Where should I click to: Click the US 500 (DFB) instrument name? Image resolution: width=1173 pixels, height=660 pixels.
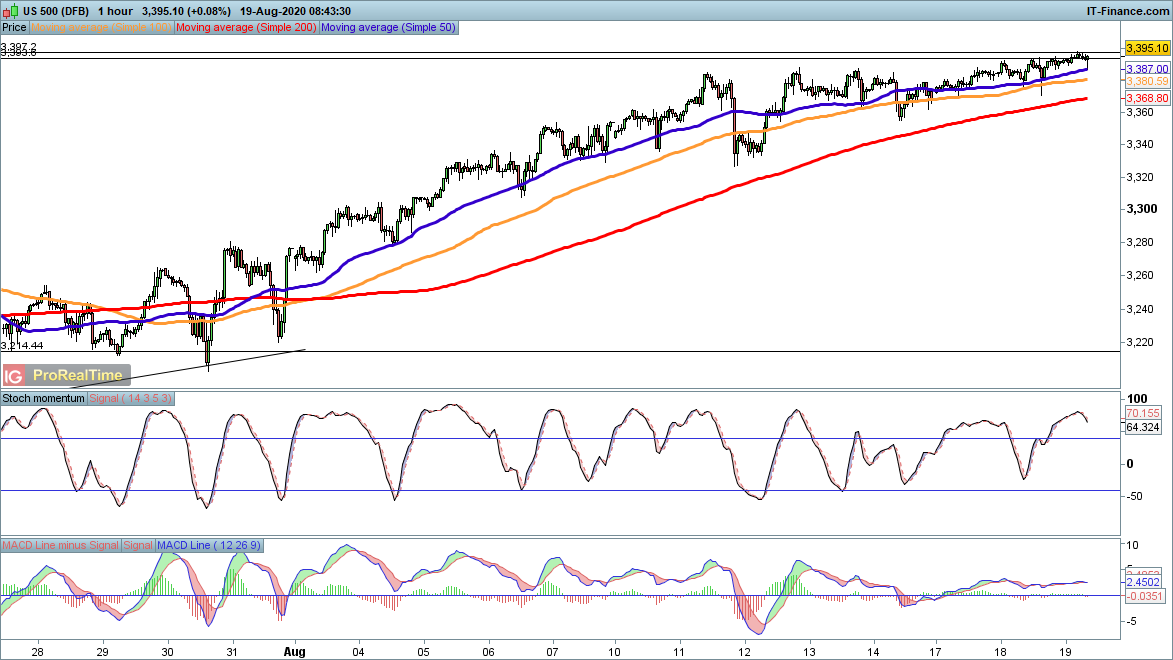point(56,10)
